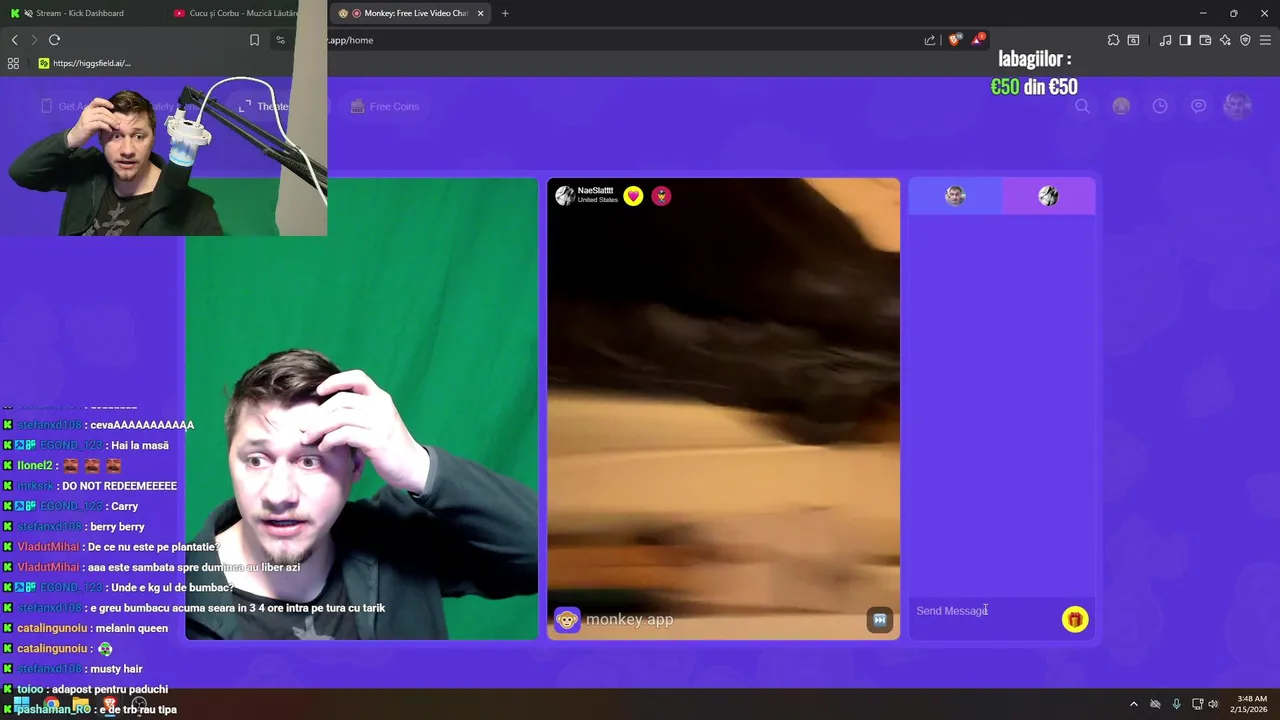Click chat message 'DO NOT REDEEMEEEEE'
Image resolution: width=1280 pixels, height=720 pixels.
[x=119, y=486]
